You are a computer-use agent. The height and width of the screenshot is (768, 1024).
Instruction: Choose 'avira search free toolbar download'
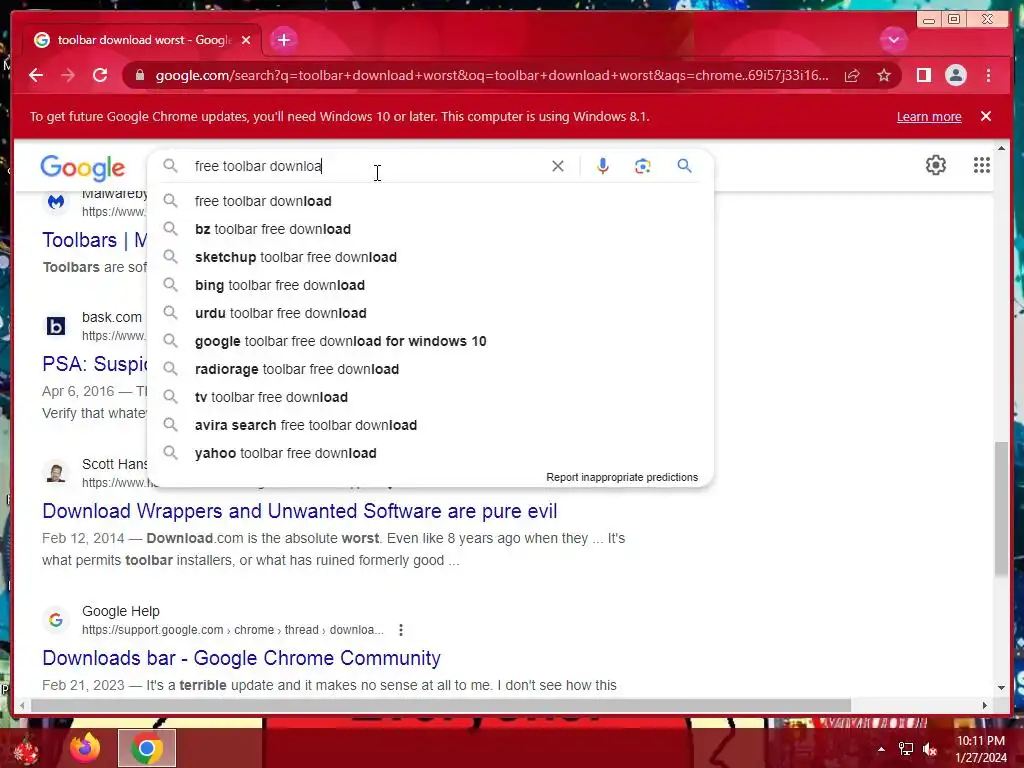[431, 426]
